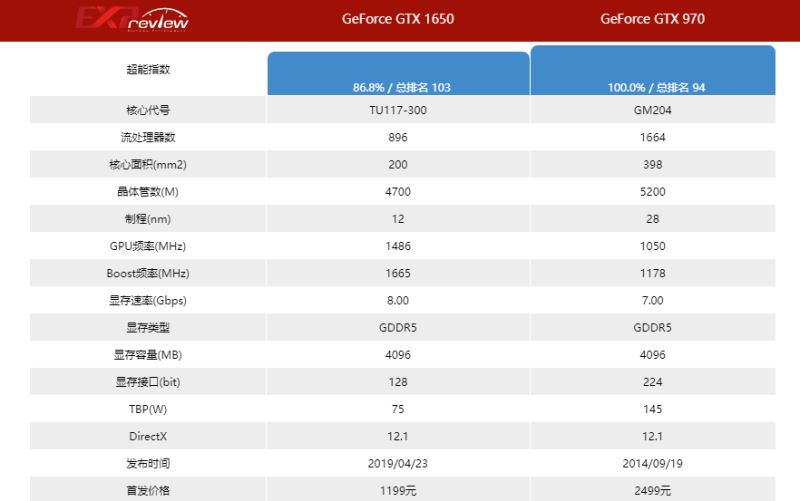Select the 2014/09/19 release date
This screenshot has width=800, height=501.
tap(653, 463)
